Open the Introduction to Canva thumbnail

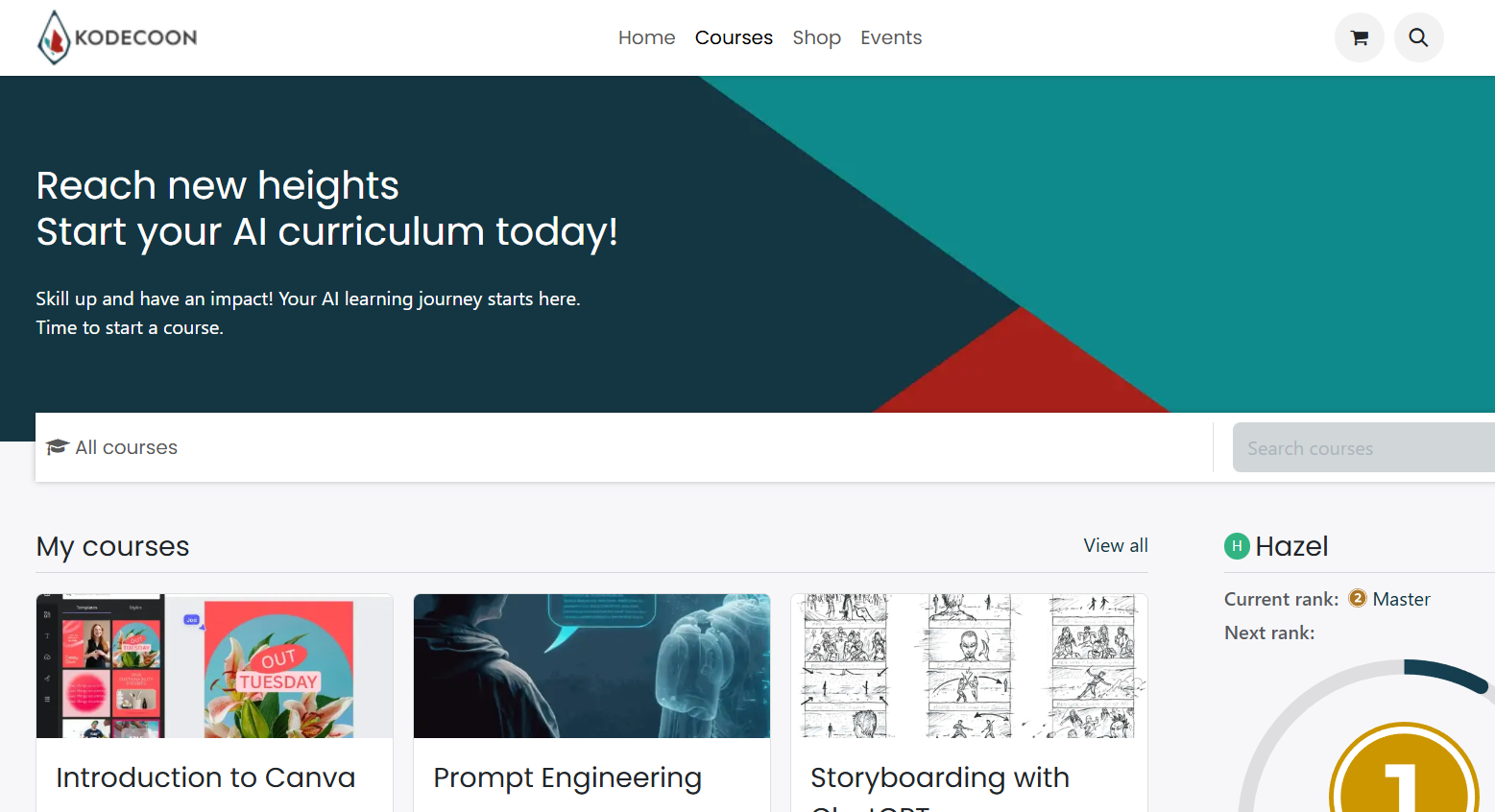pyautogui.click(x=214, y=666)
